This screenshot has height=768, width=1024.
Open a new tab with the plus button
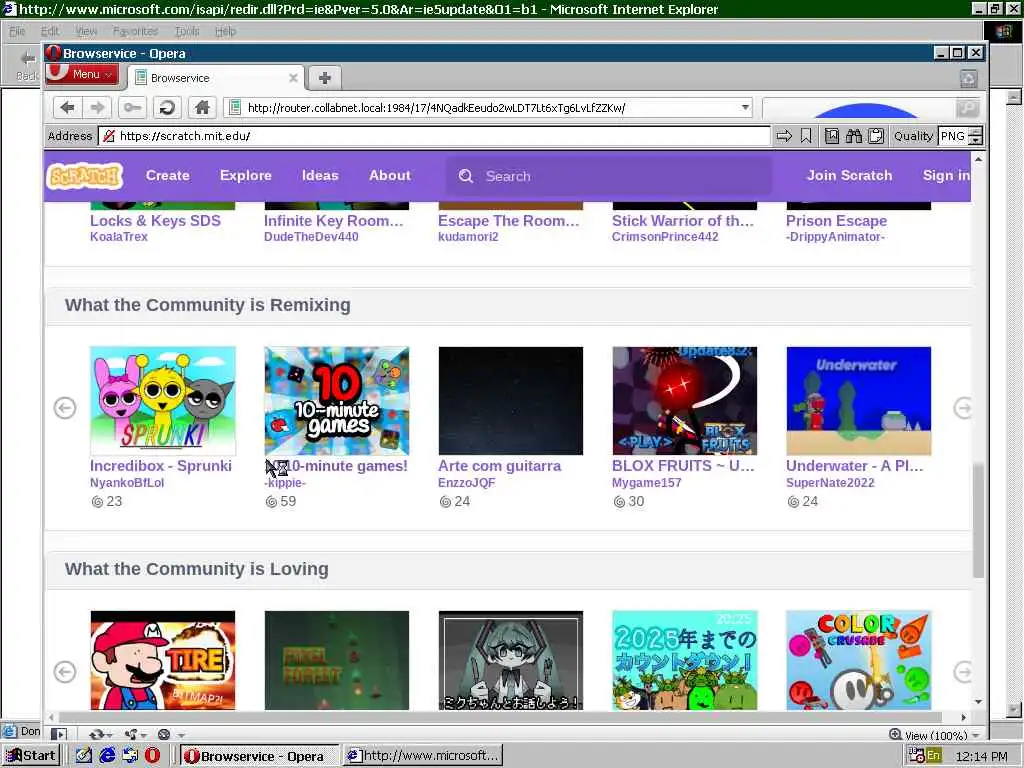[325, 78]
